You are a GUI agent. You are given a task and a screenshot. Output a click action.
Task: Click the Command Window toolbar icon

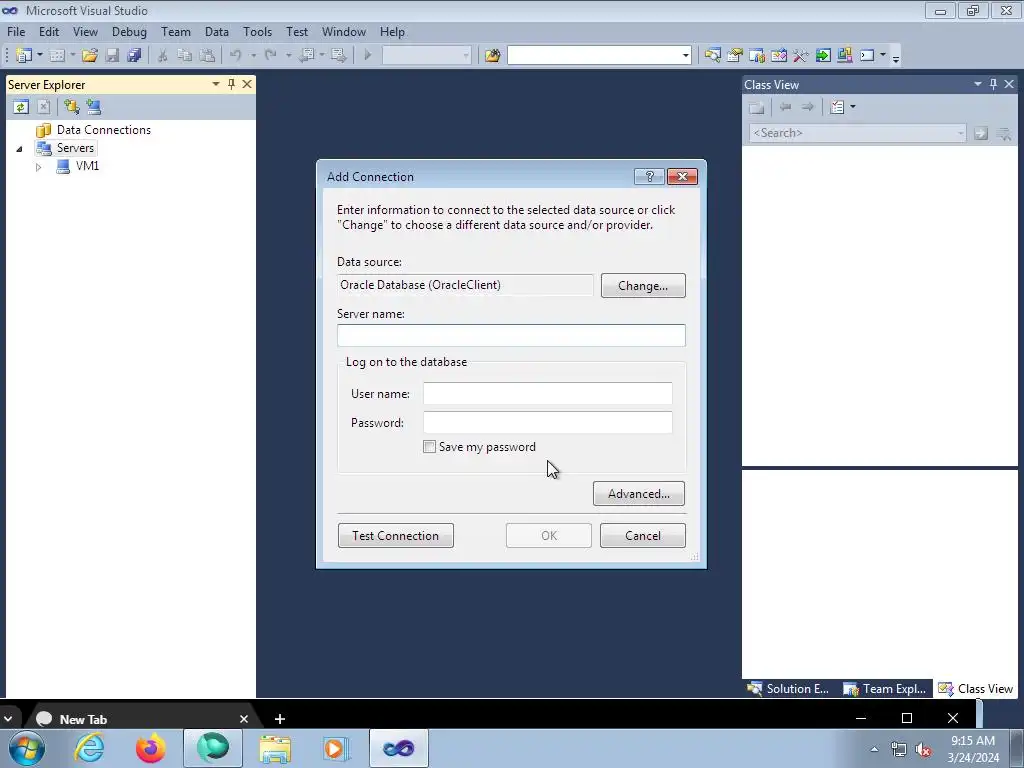pyautogui.click(x=867, y=56)
